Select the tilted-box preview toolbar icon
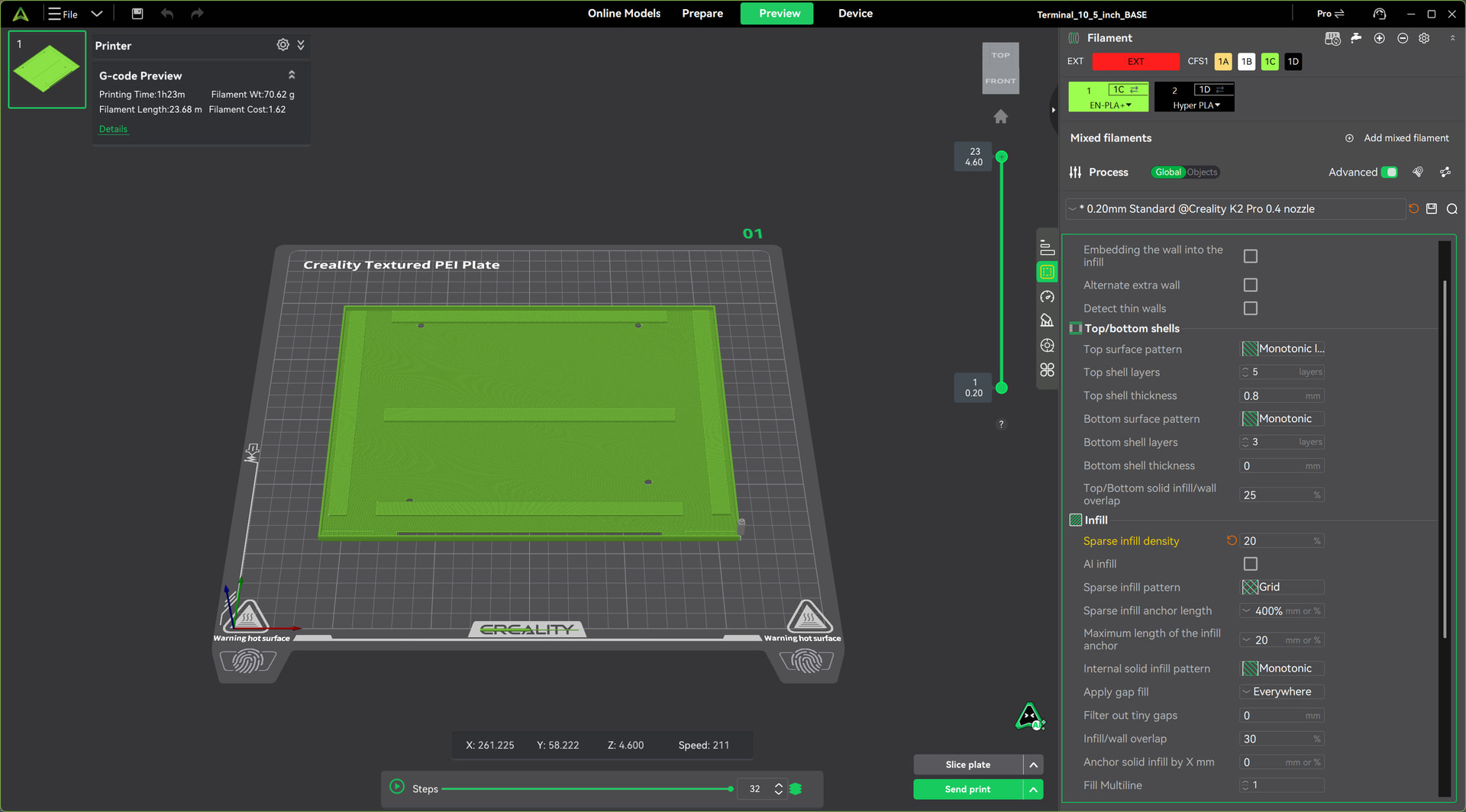 [x=1047, y=321]
